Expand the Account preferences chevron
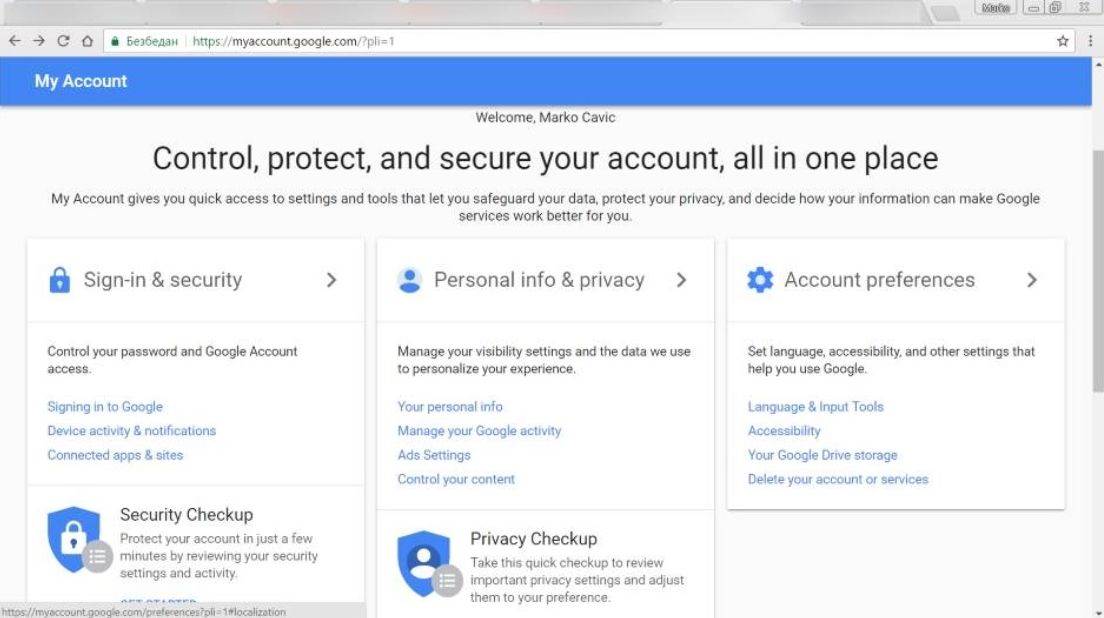Screen dimensions: 1104x618 click(x=1032, y=281)
